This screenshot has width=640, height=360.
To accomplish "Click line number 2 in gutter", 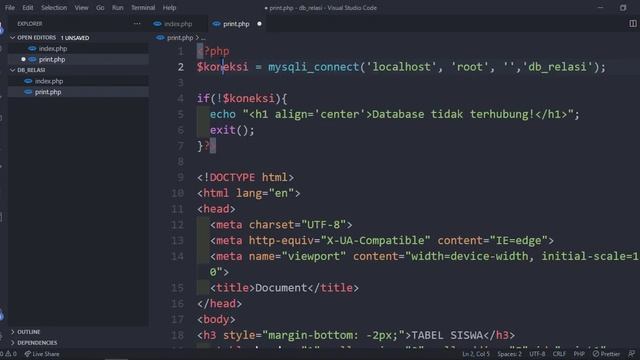I will coord(180,67).
